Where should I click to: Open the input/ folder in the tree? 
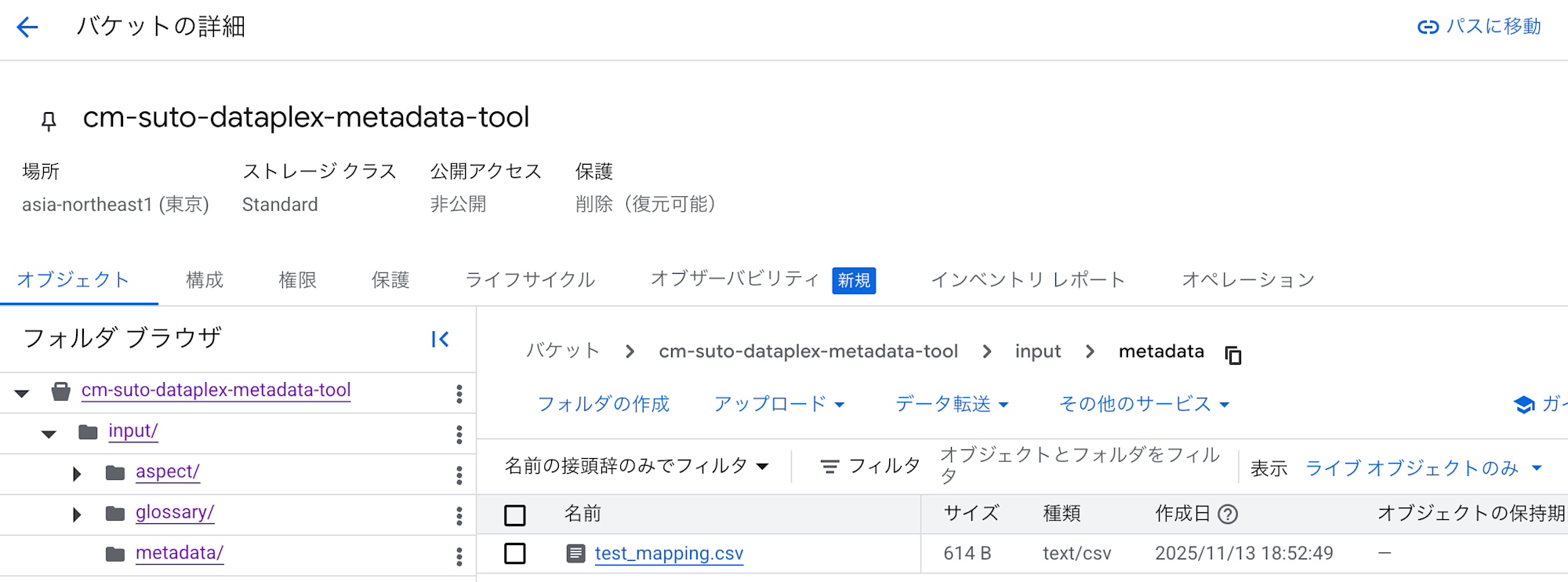point(133,431)
